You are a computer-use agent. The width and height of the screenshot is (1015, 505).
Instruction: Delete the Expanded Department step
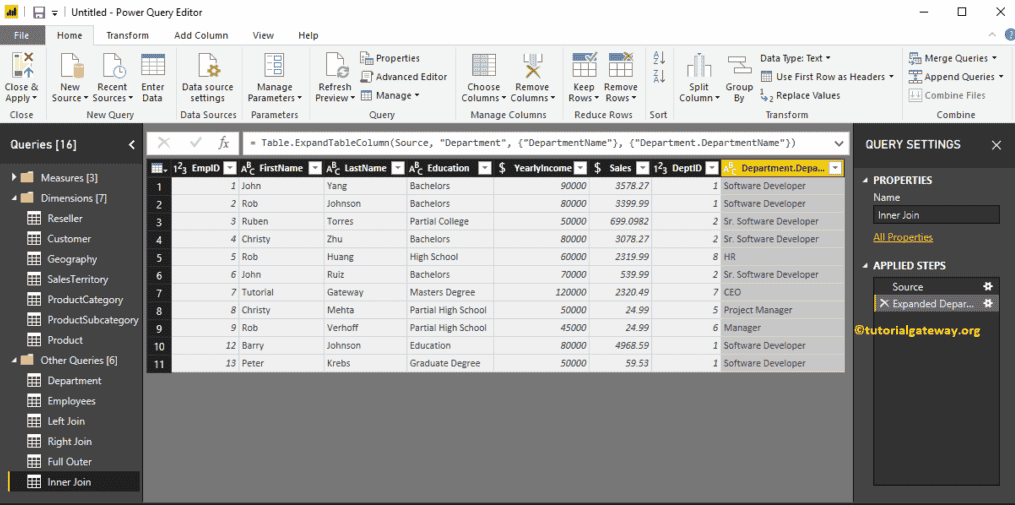tap(884, 304)
